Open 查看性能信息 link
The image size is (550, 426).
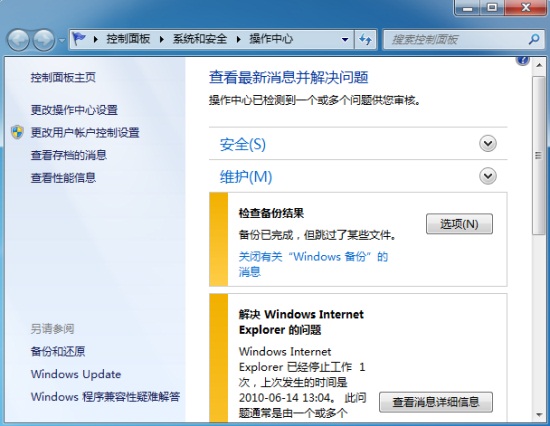pos(63,178)
